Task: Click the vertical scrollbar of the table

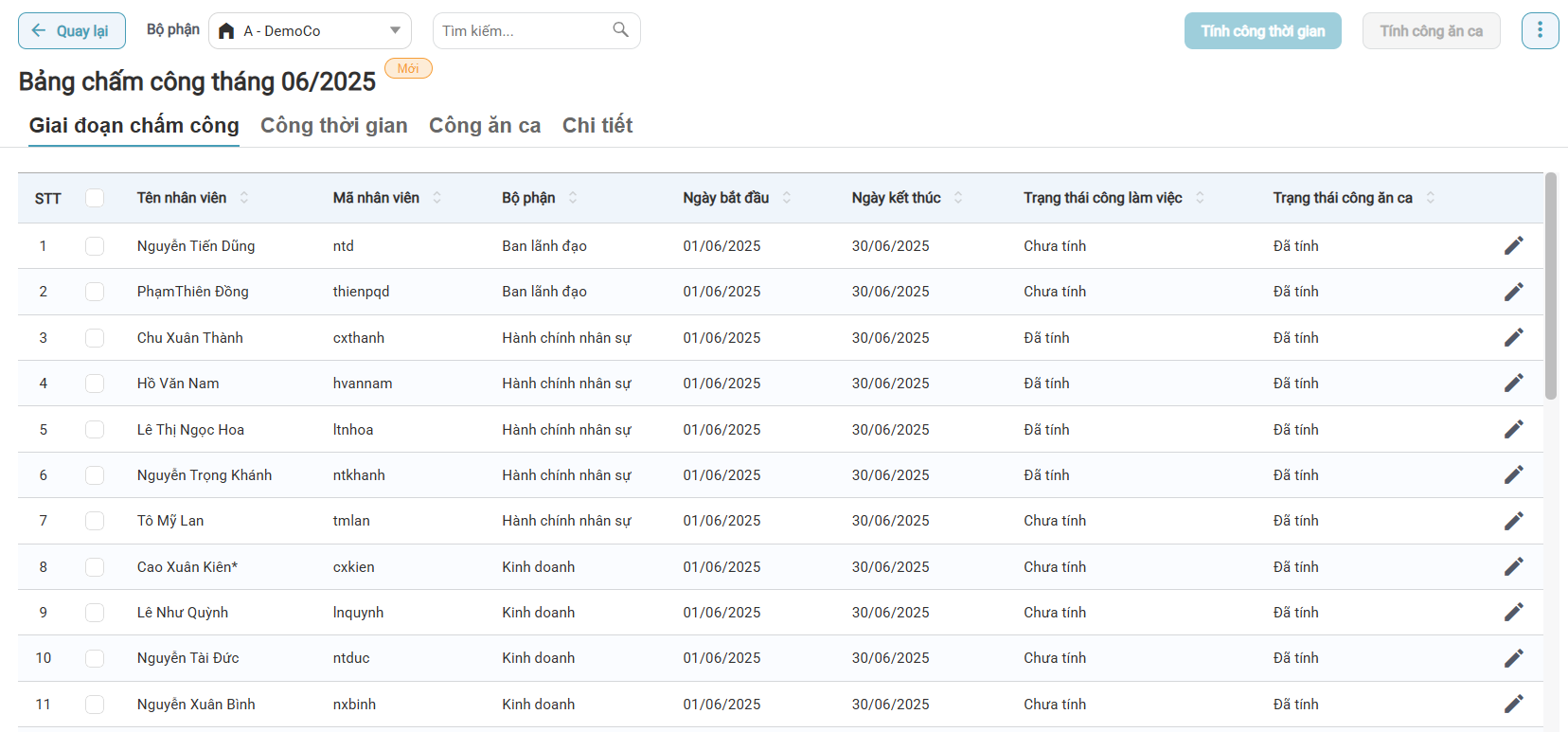Action: point(1550,284)
